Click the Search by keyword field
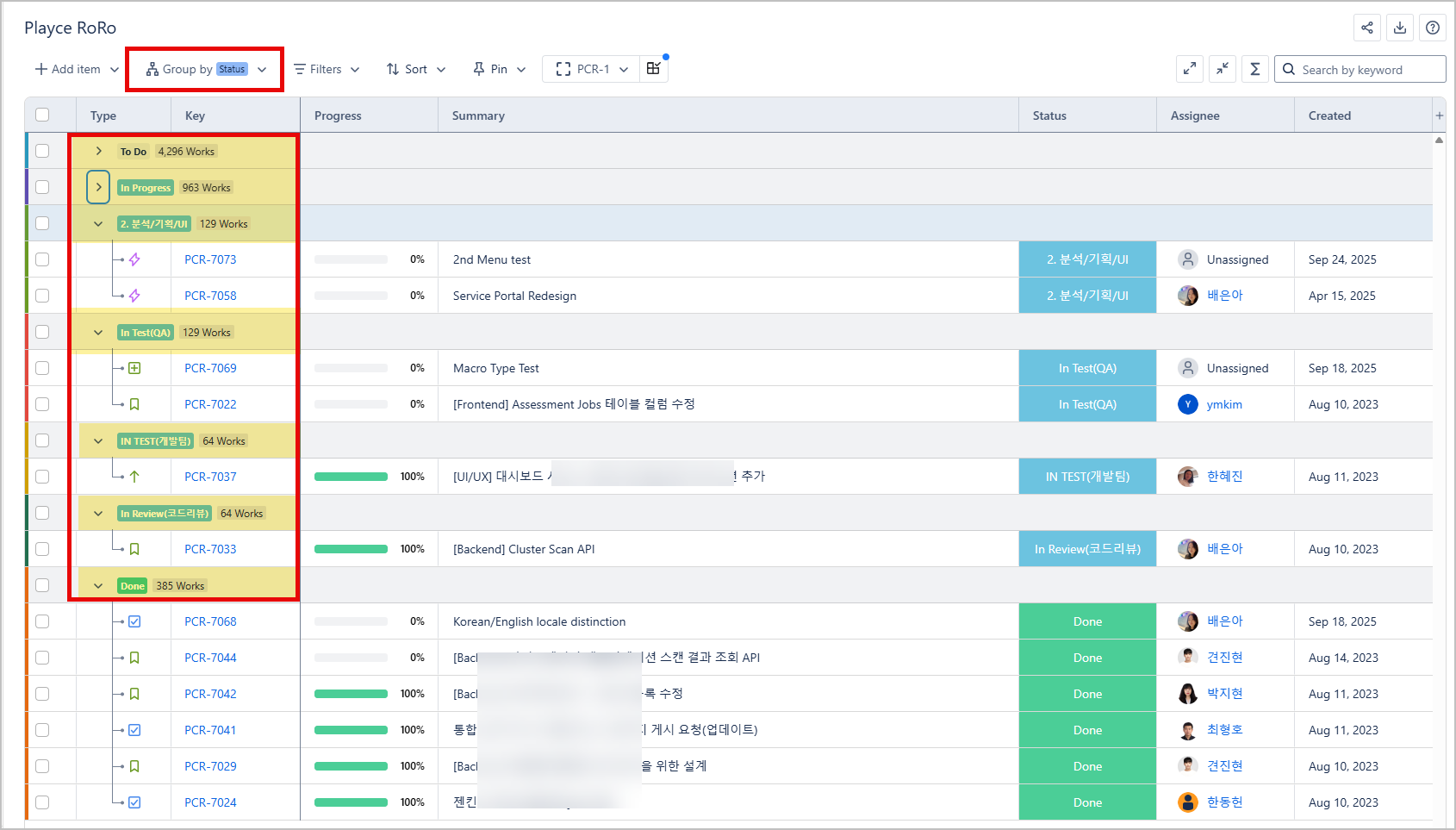This screenshot has width=1456, height=830. 1360,69
